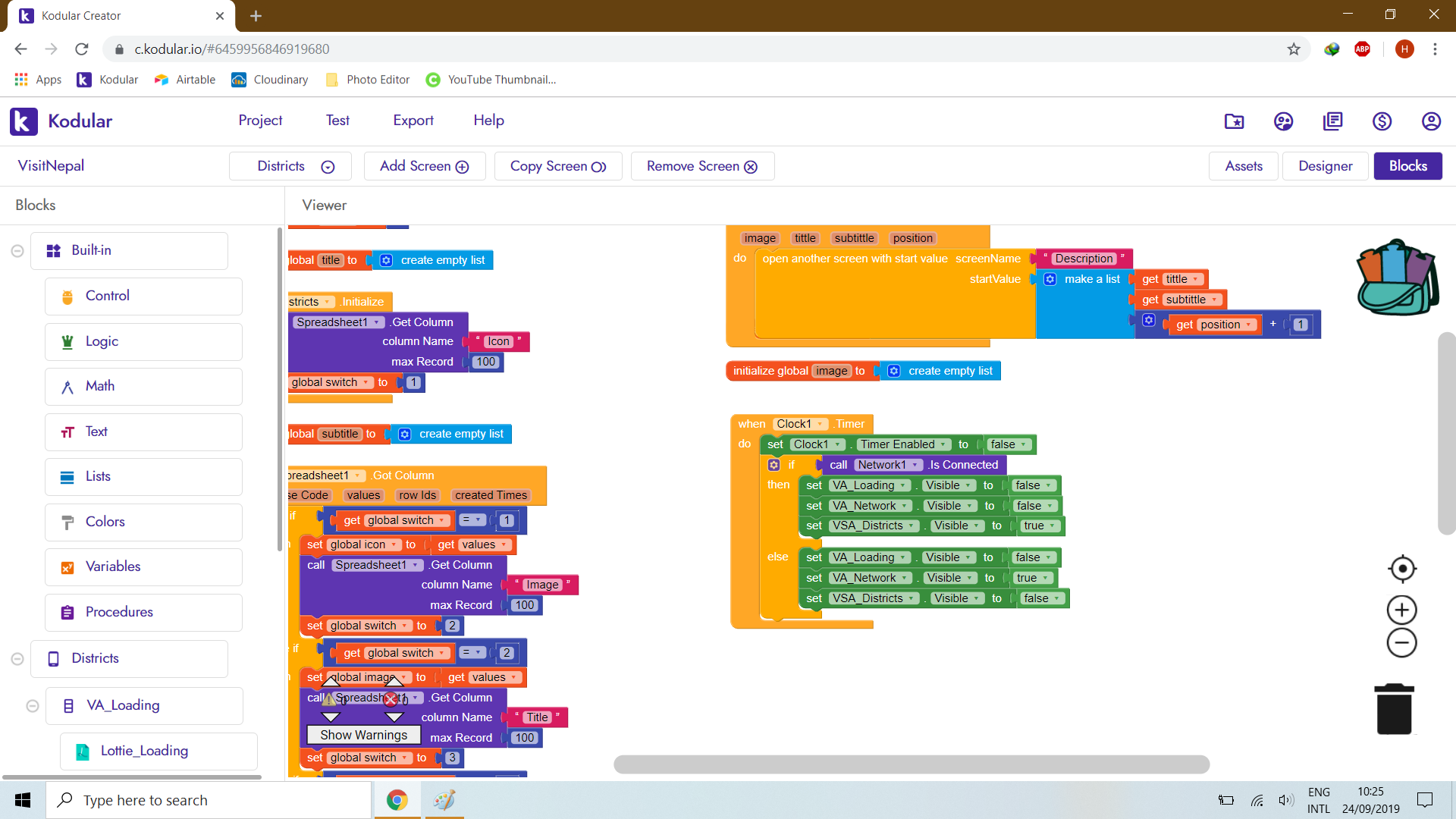Viewport: 1456px width, 819px height.
Task: Open the account profile icon
Action: click(1431, 121)
